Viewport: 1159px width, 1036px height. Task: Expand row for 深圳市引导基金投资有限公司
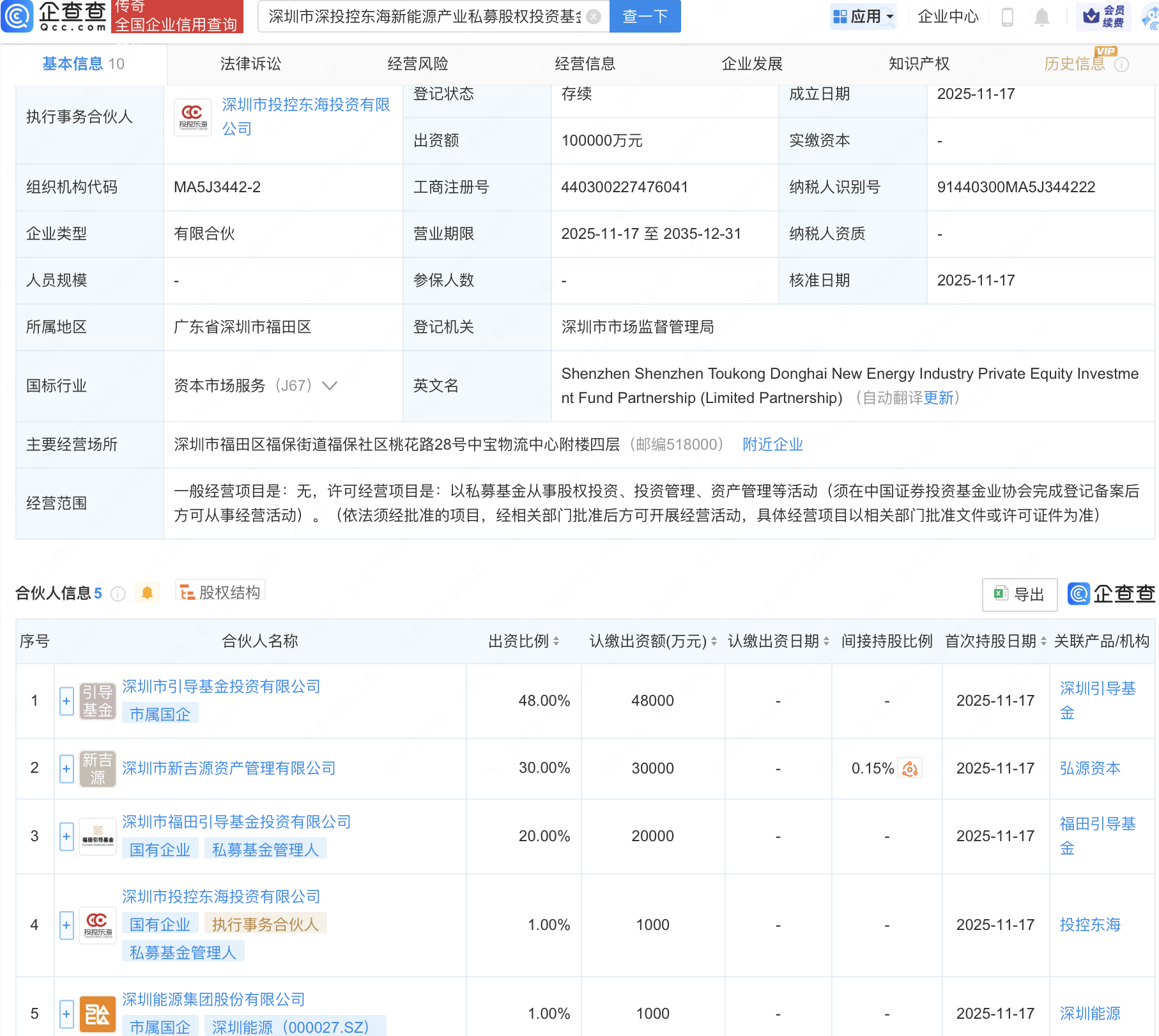tap(66, 701)
